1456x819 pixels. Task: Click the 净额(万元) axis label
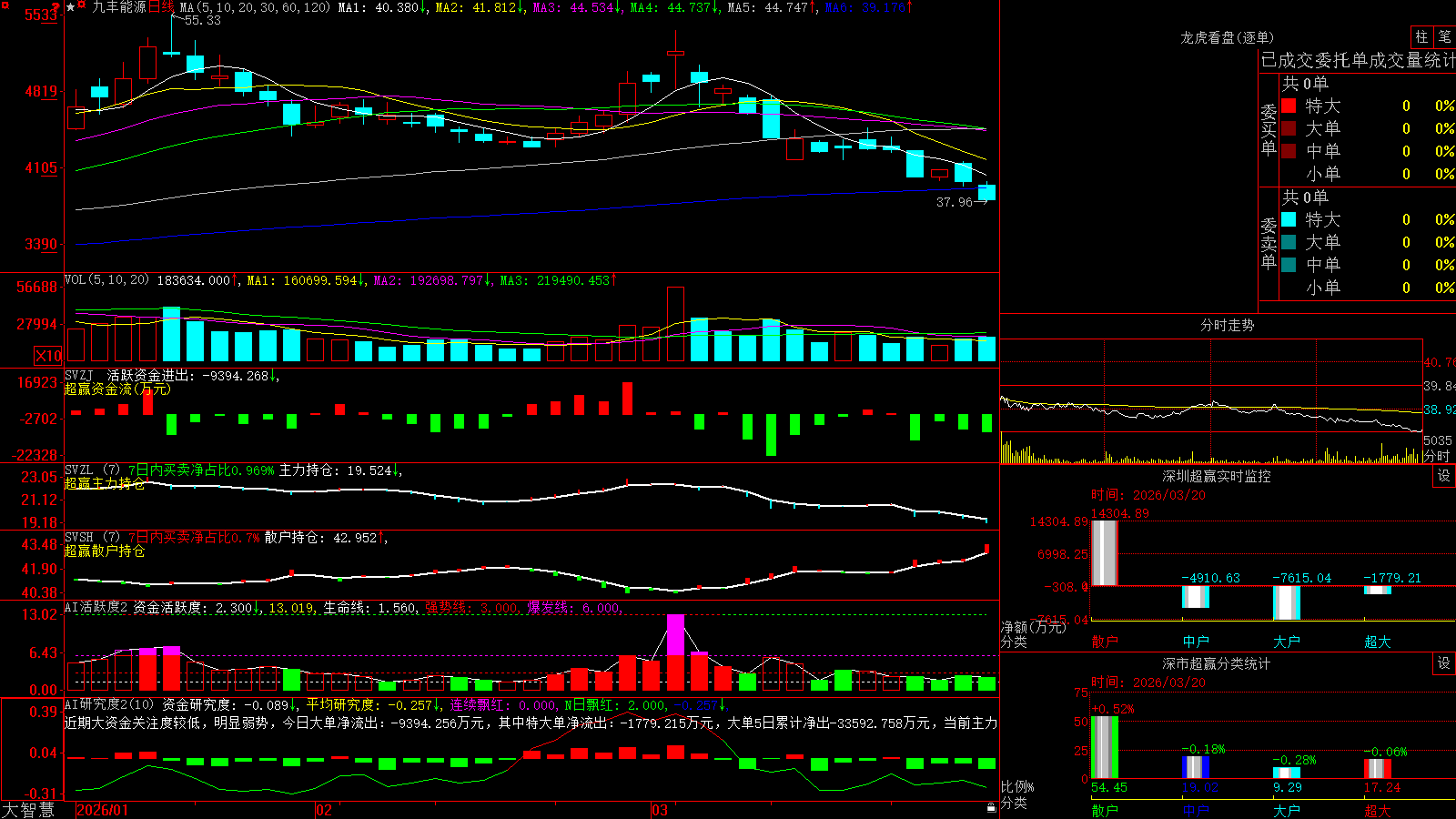coord(1033,627)
